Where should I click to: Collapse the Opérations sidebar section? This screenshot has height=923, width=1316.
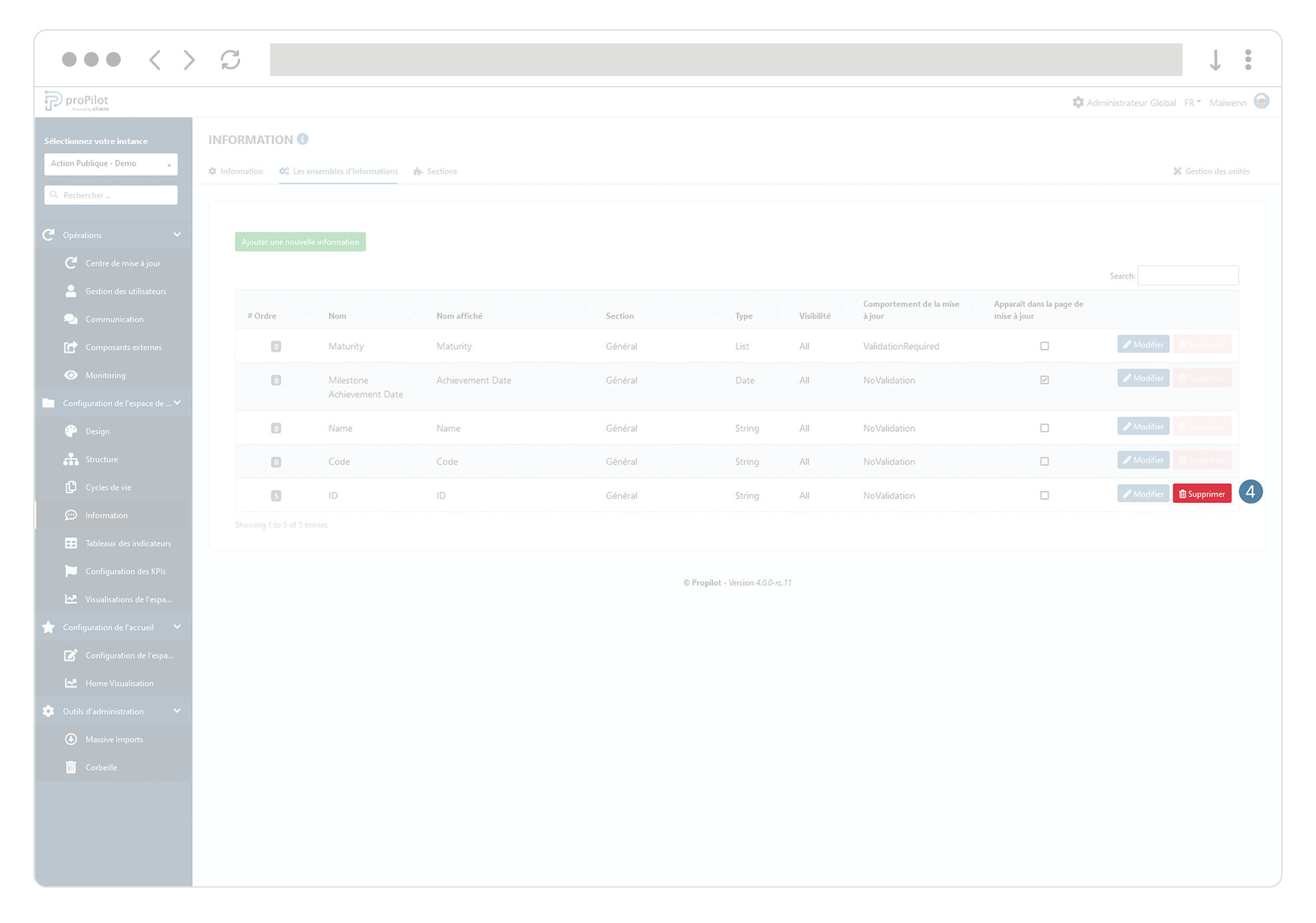click(x=177, y=235)
